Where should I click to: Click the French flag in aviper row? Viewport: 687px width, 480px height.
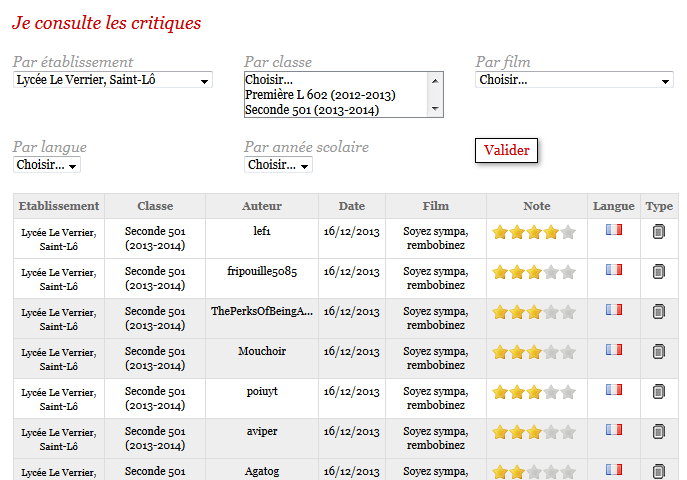pyautogui.click(x=614, y=429)
